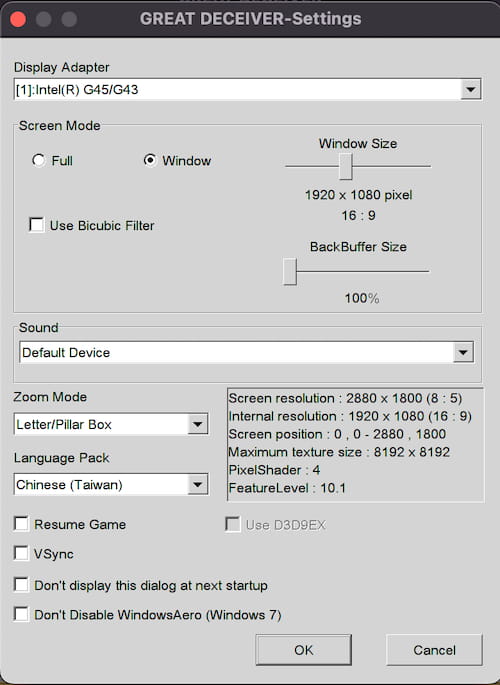
Task: Click the 100% BackBuffer value label
Action: click(x=362, y=298)
